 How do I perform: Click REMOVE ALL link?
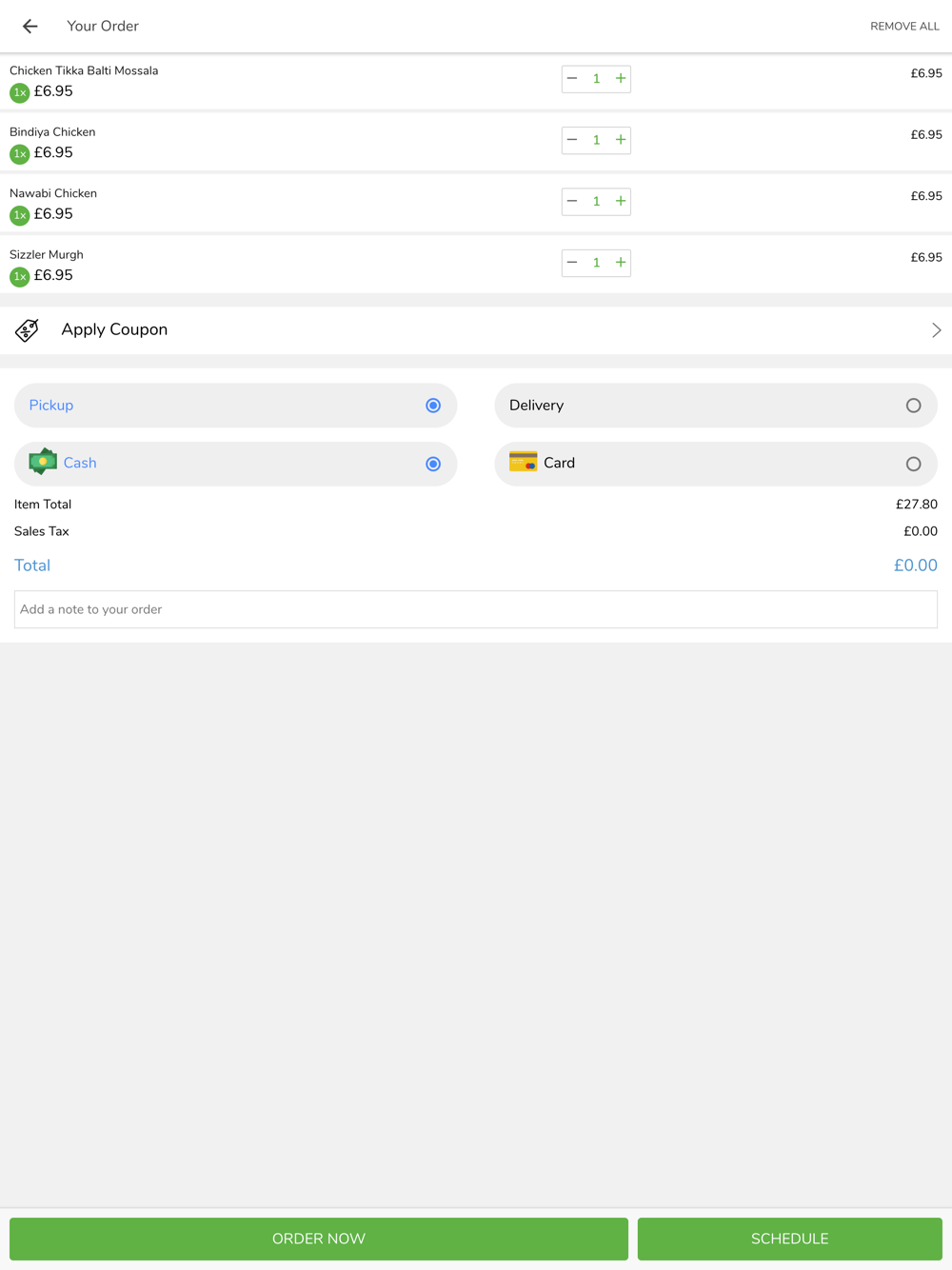click(x=904, y=27)
